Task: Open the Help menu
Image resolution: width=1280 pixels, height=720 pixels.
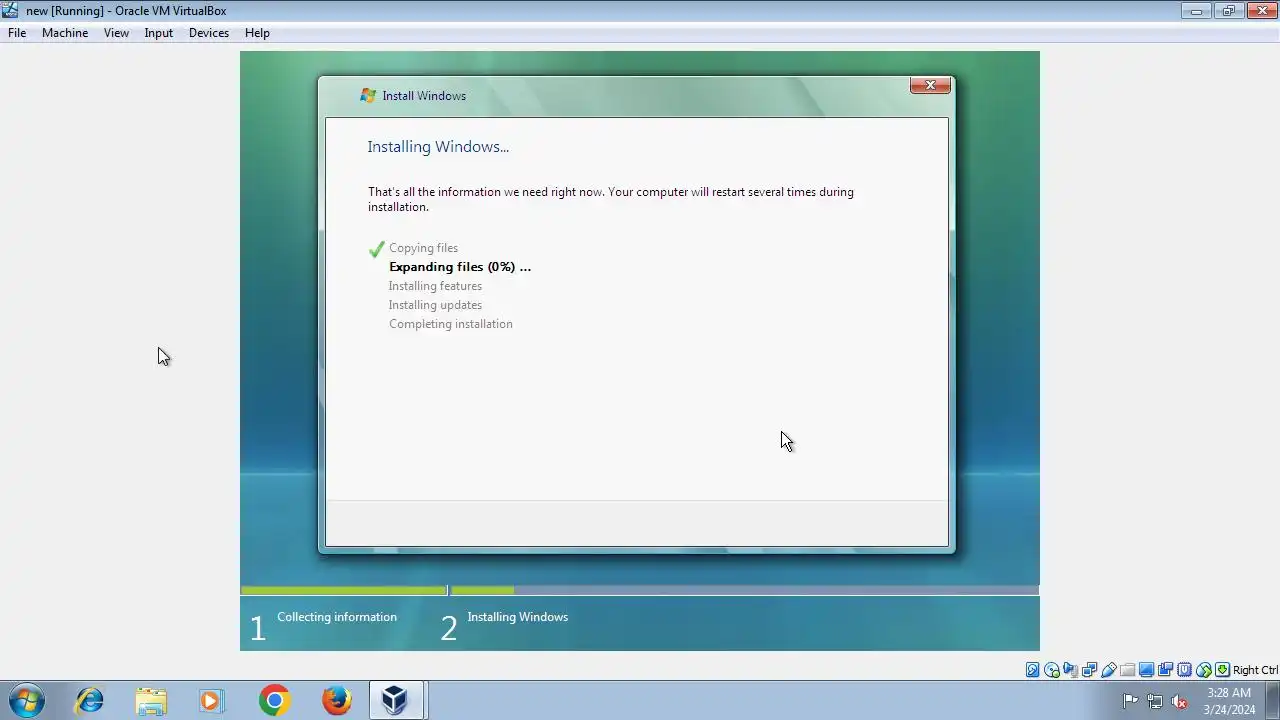Action: tap(257, 33)
